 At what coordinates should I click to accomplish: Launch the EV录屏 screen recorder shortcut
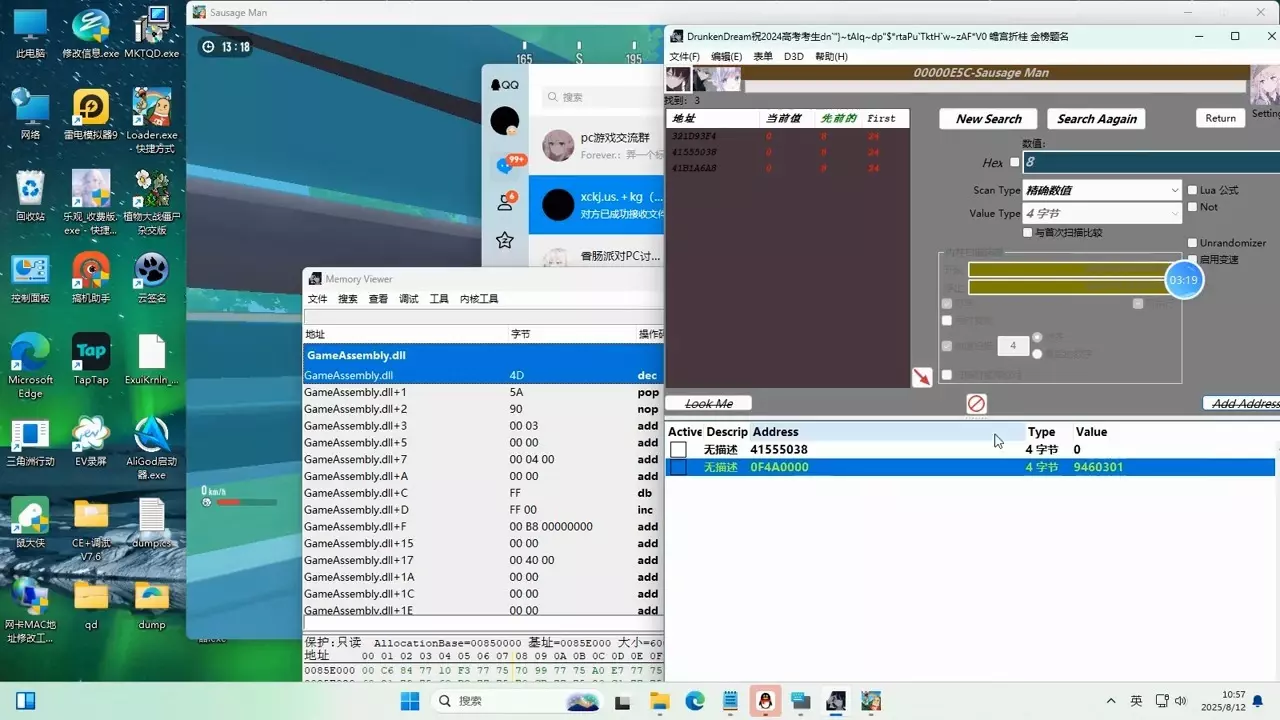[91, 441]
